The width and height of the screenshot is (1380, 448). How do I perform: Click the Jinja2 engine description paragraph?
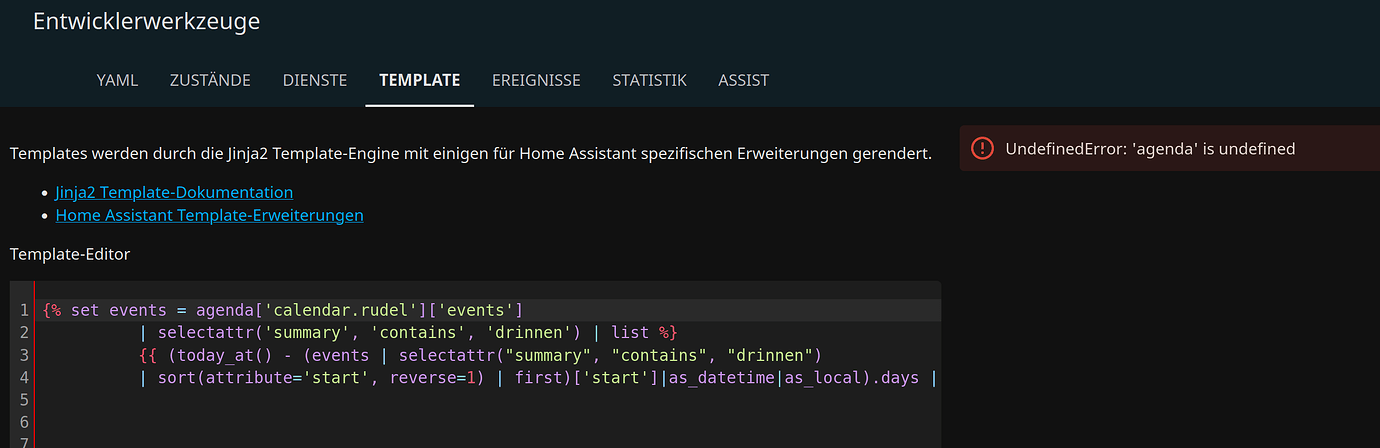pyautogui.click(x=471, y=154)
